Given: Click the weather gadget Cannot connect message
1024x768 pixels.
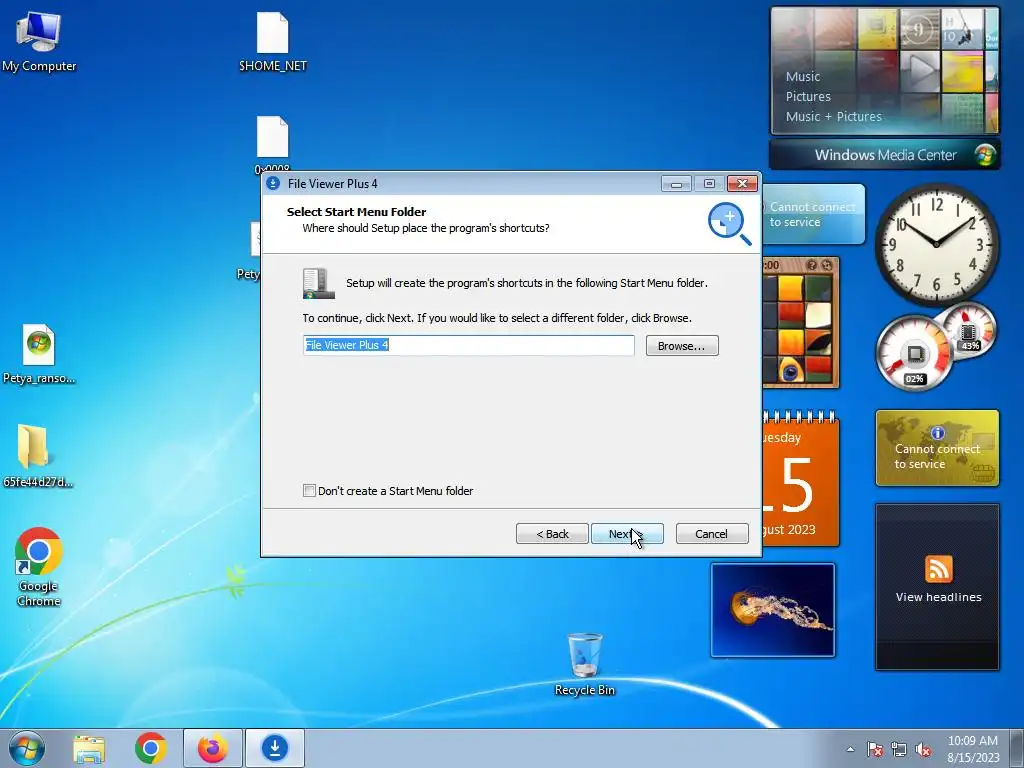Looking at the screenshot, I should [x=813, y=214].
